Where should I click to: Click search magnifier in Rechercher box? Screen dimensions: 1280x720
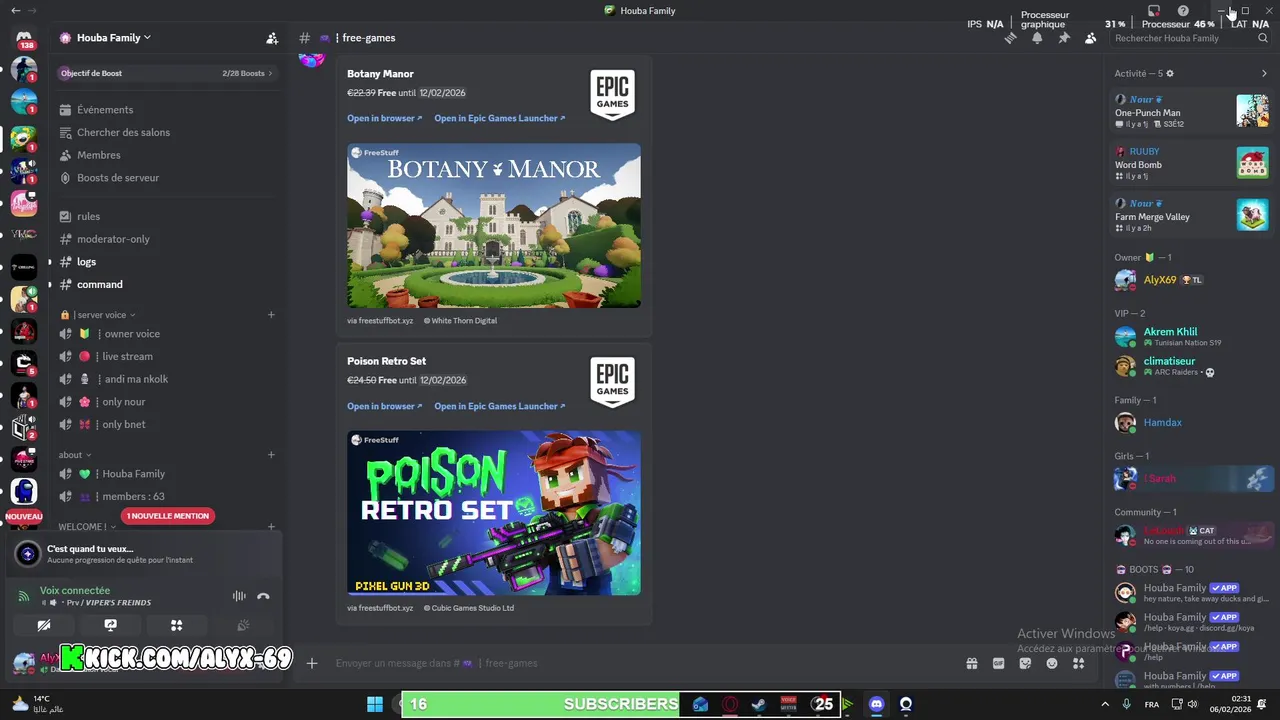(x=1263, y=38)
